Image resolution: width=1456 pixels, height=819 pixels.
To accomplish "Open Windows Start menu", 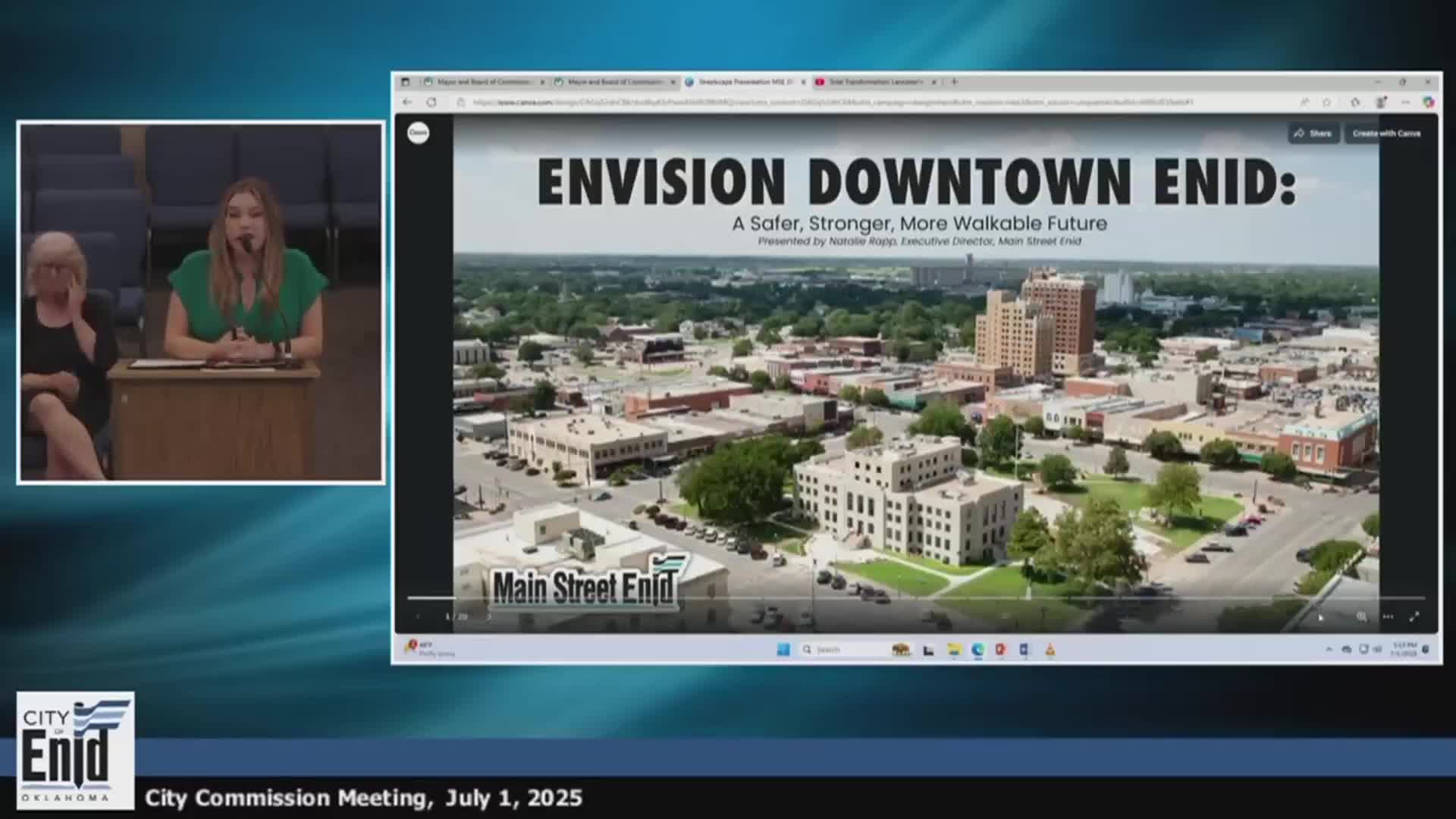I will [x=783, y=650].
